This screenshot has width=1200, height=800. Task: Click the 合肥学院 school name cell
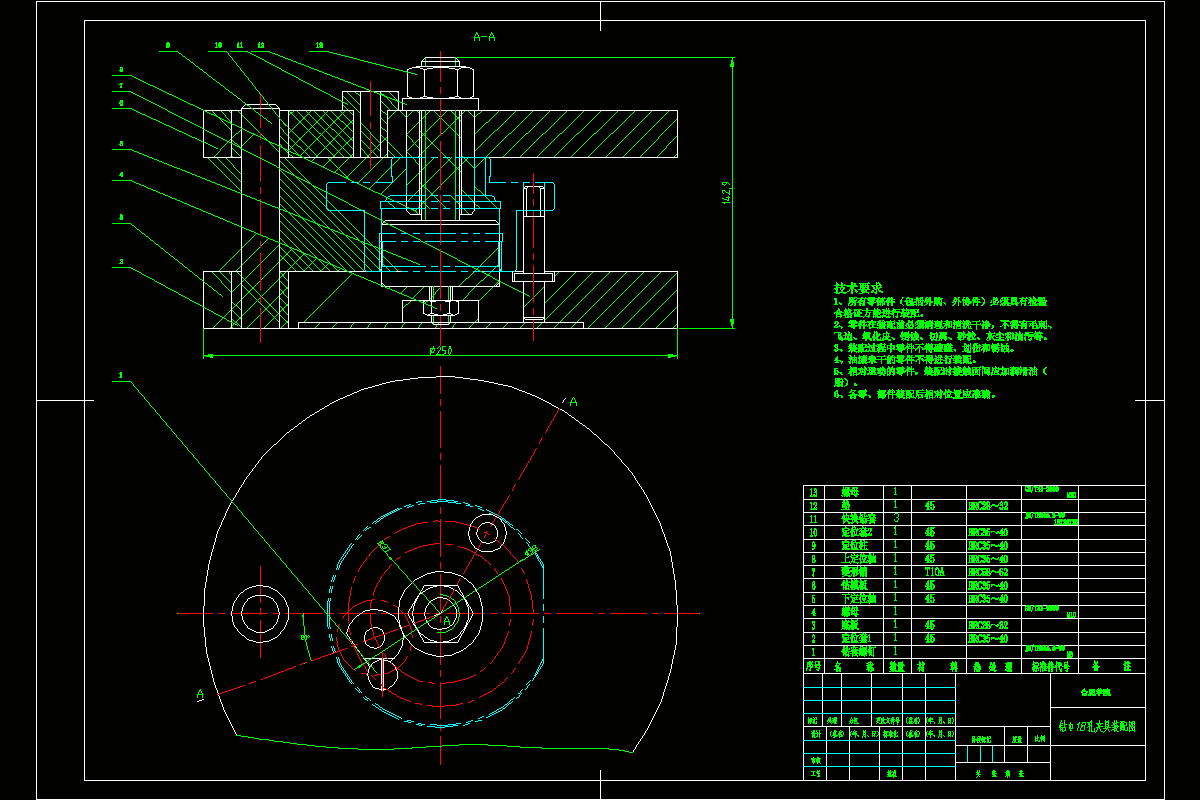(1097, 692)
